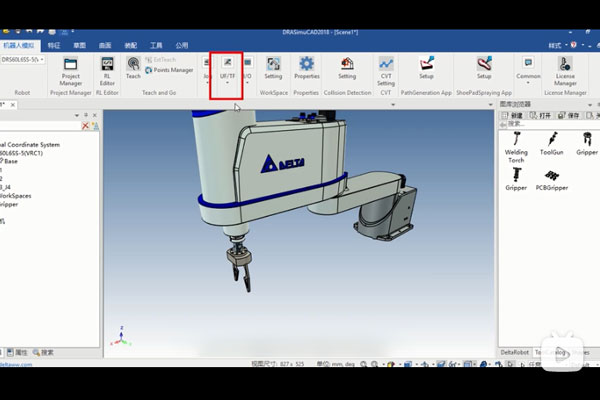Switch to the 特征 ribbon tab

tap(54, 46)
